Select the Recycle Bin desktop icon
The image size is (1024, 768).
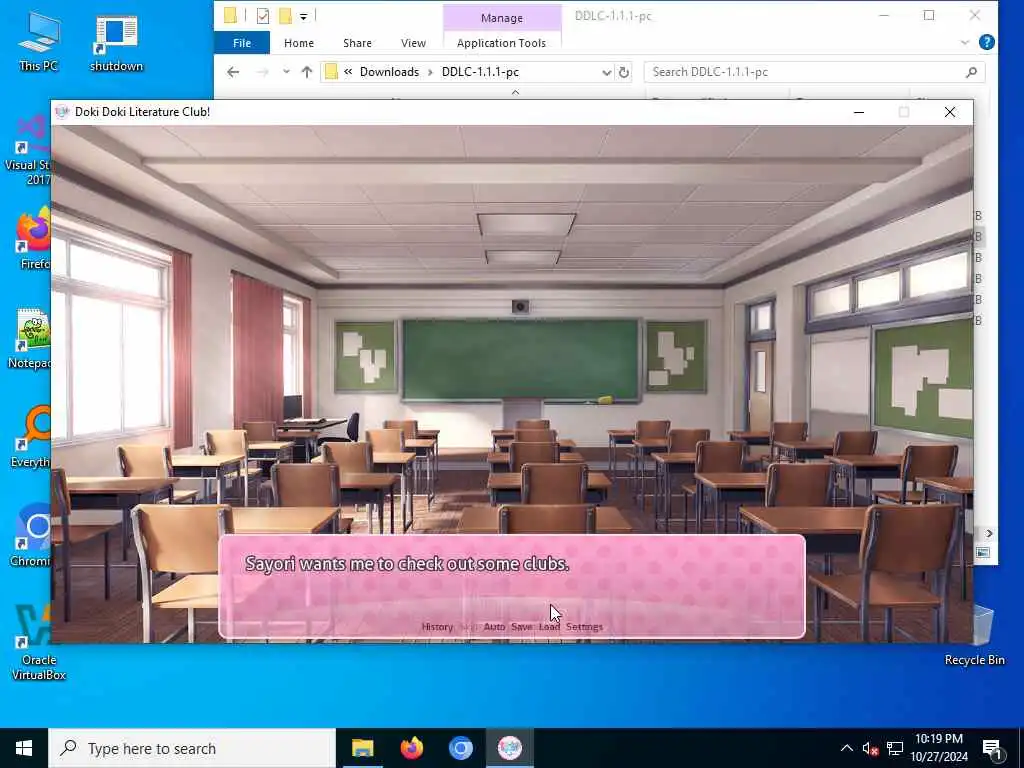974,633
